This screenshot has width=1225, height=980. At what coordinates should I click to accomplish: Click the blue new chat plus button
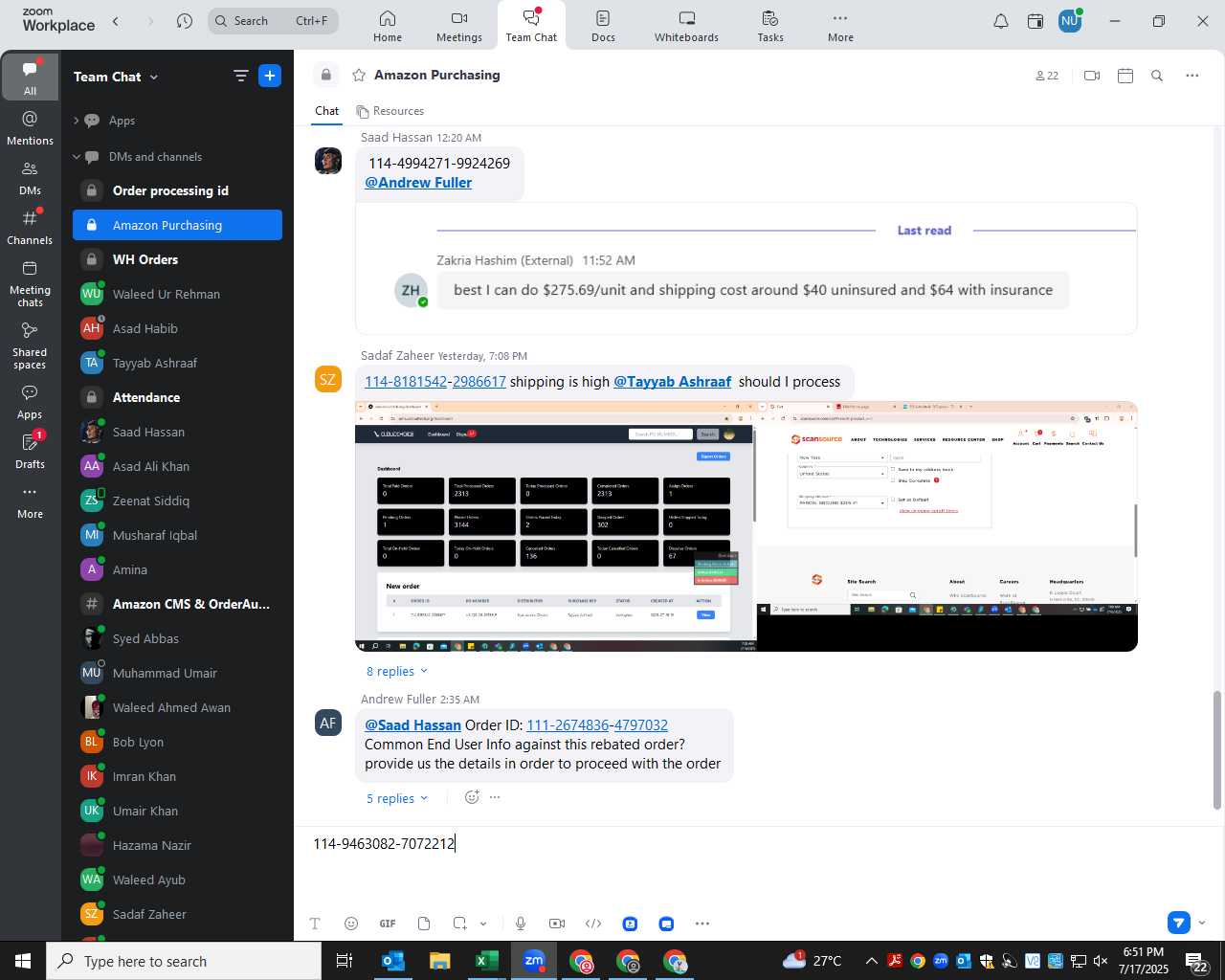pyautogui.click(x=270, y=76)
